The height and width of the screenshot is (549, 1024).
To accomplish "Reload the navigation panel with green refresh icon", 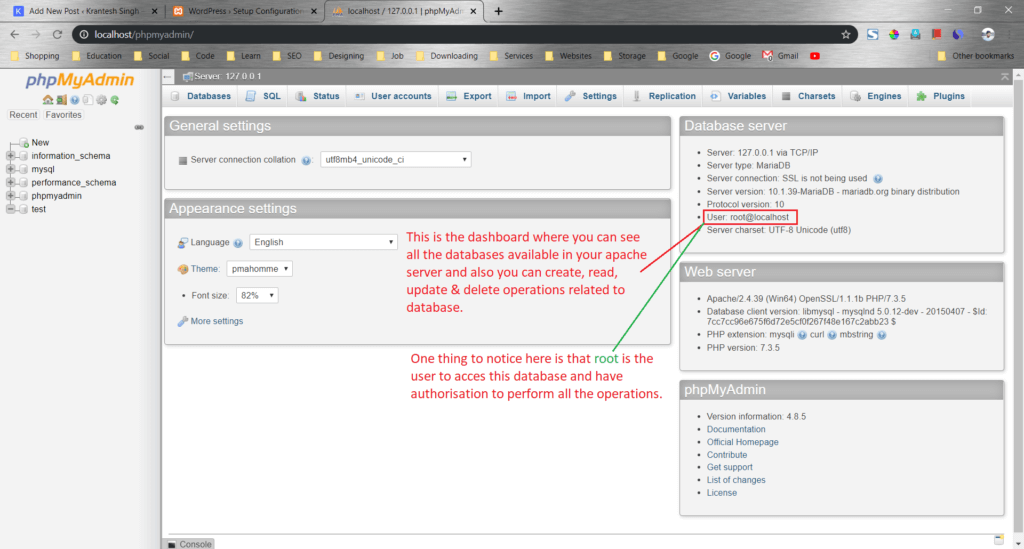I will (115, 100).
